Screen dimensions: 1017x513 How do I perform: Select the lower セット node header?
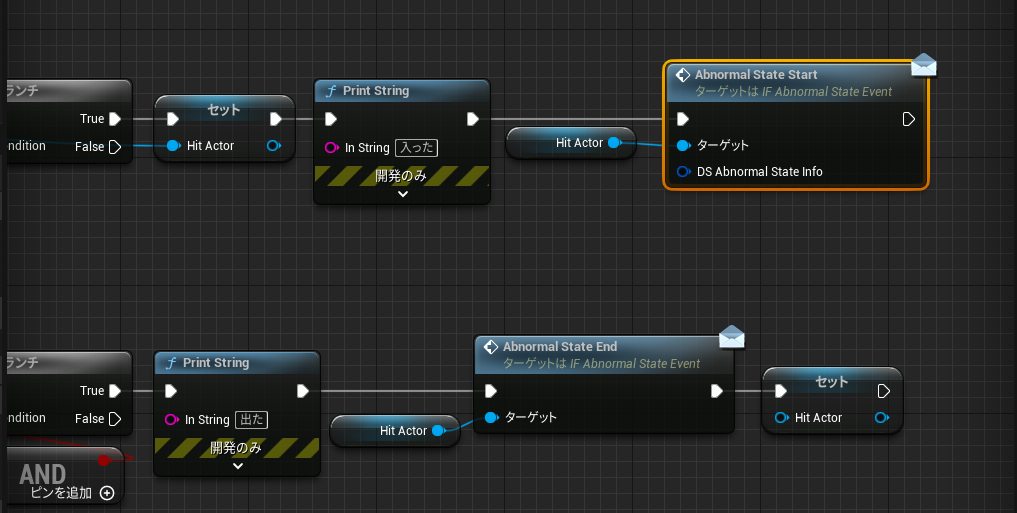(x=832, y=381)
